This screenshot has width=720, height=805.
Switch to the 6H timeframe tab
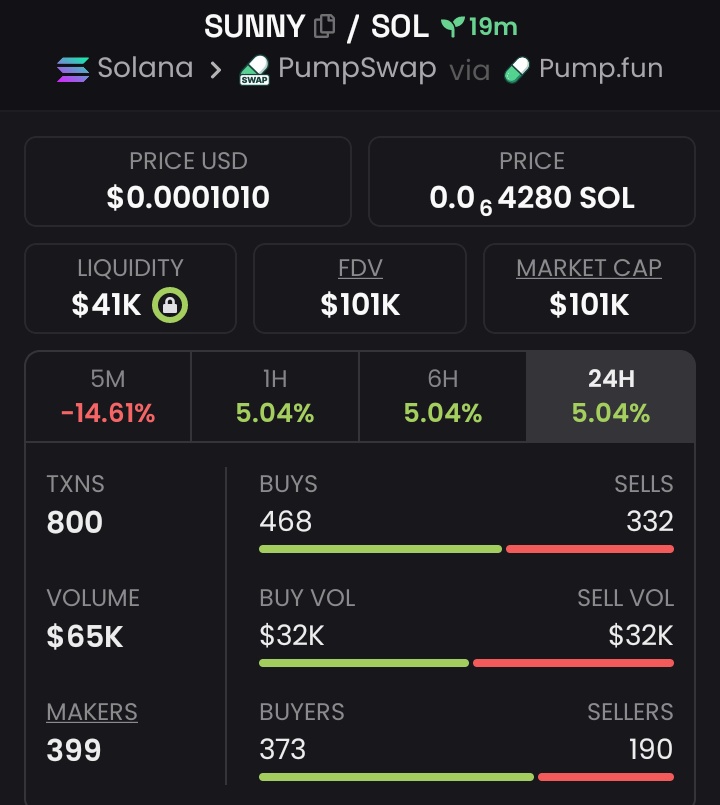(442, 396)
